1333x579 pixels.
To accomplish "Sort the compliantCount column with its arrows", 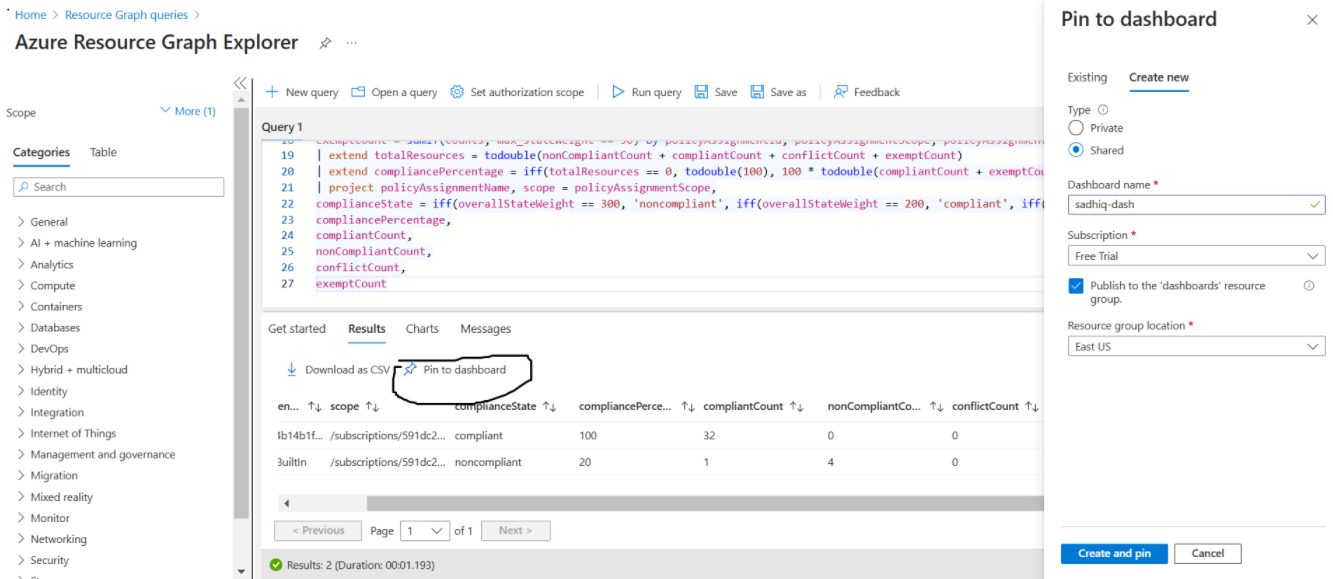I will click(797, 407).
